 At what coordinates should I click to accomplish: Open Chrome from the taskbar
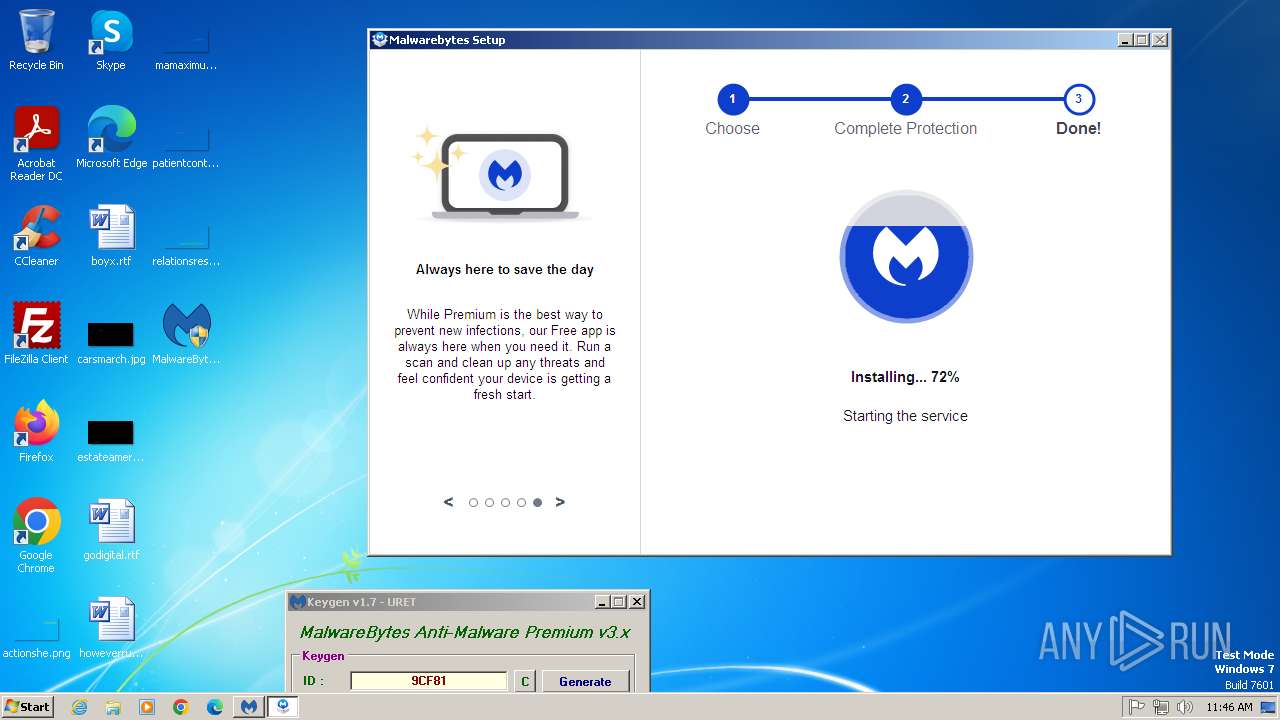[x=181, y=707]
